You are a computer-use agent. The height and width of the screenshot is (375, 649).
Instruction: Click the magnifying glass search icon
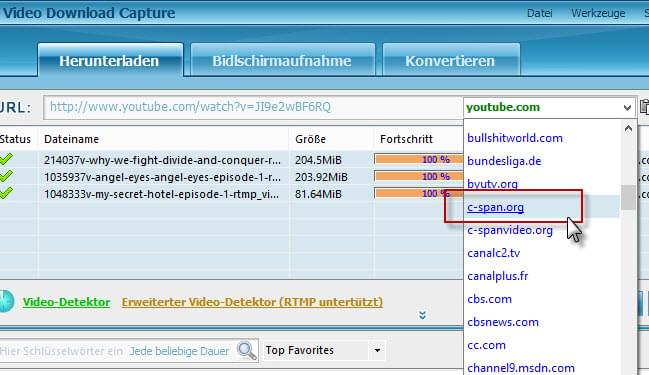[247, 351]
